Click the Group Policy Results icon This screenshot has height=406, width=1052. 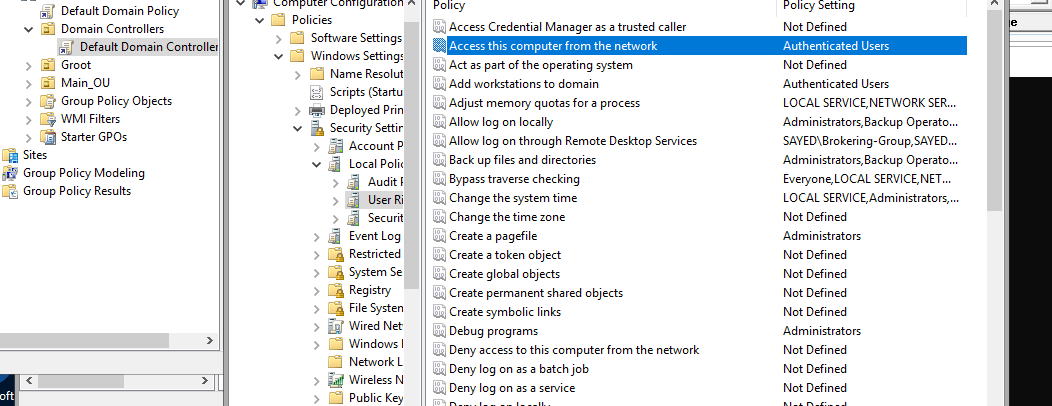[x=10, y=191]
